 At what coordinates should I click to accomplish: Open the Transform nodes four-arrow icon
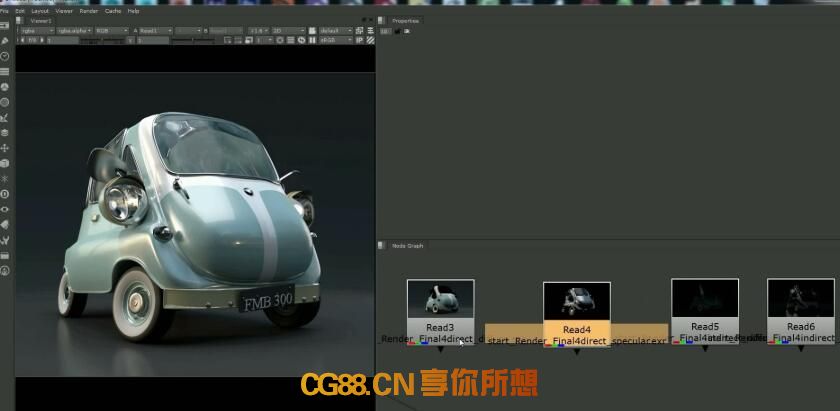(x=5, y=148)
